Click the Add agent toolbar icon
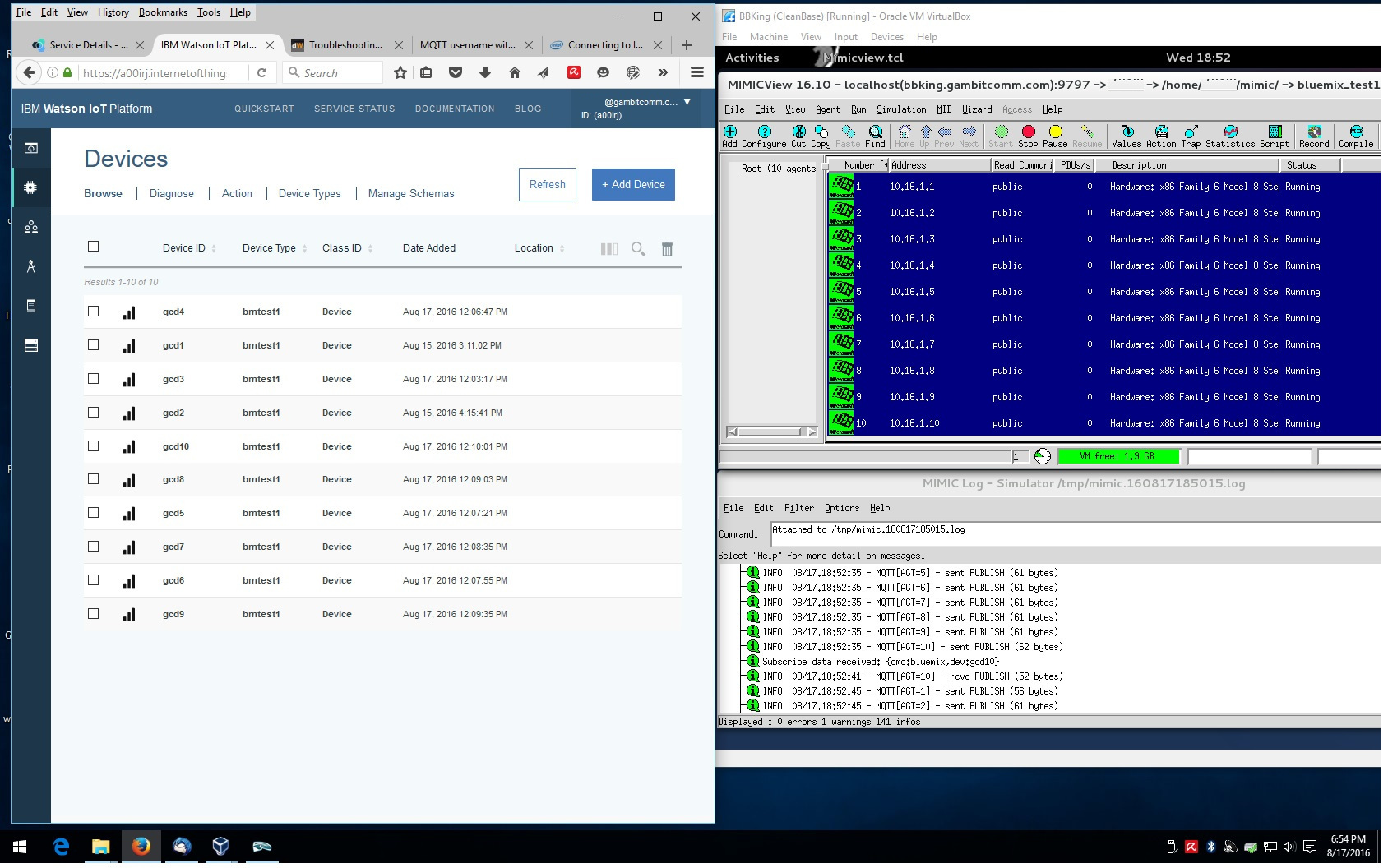 [729, 136]
